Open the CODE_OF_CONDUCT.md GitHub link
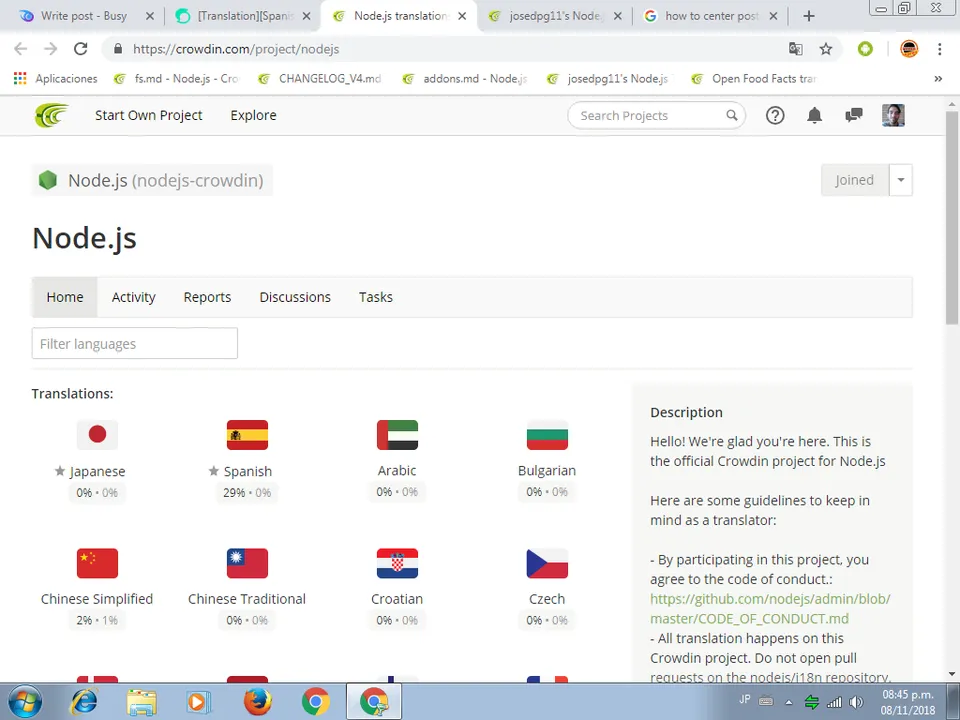The image size is (960, 720). [x=770, y=609]
